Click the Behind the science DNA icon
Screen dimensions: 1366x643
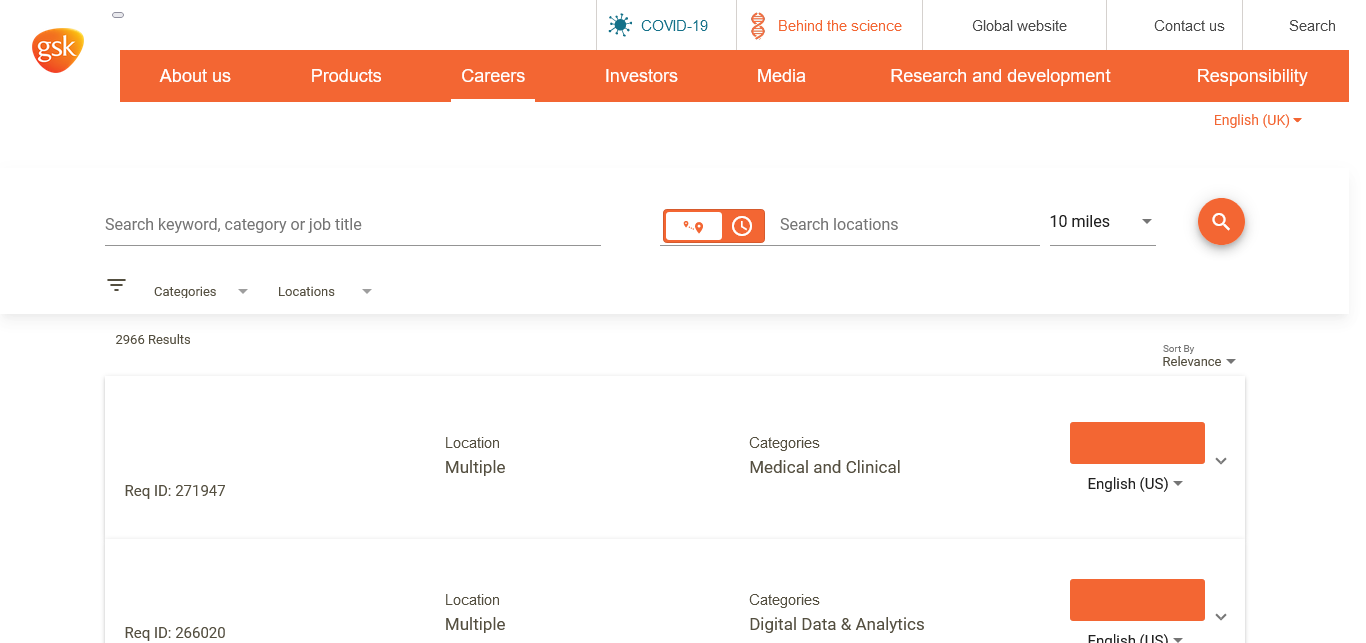click(758, 26)
